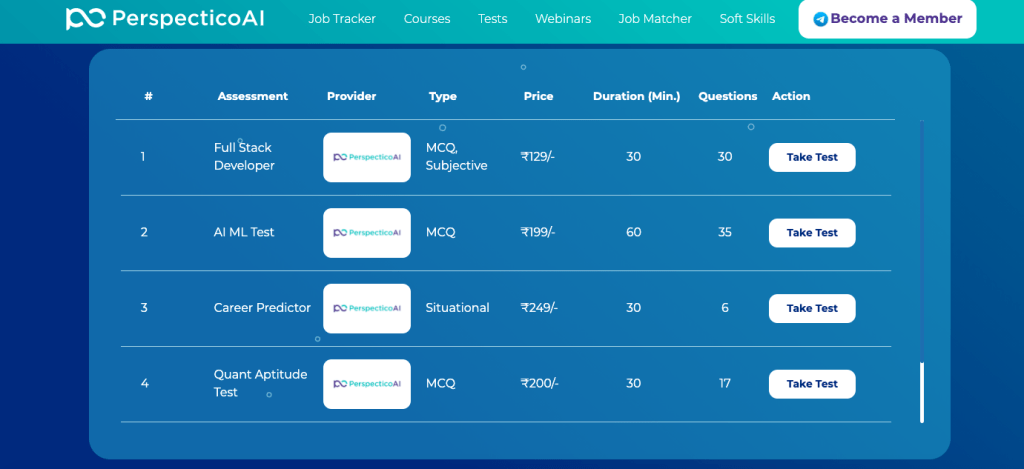The width and height of the screenshot is (1024, 469).
Task: Click provider logo for Quant Aptitude Test
Action: click(367, 384)
